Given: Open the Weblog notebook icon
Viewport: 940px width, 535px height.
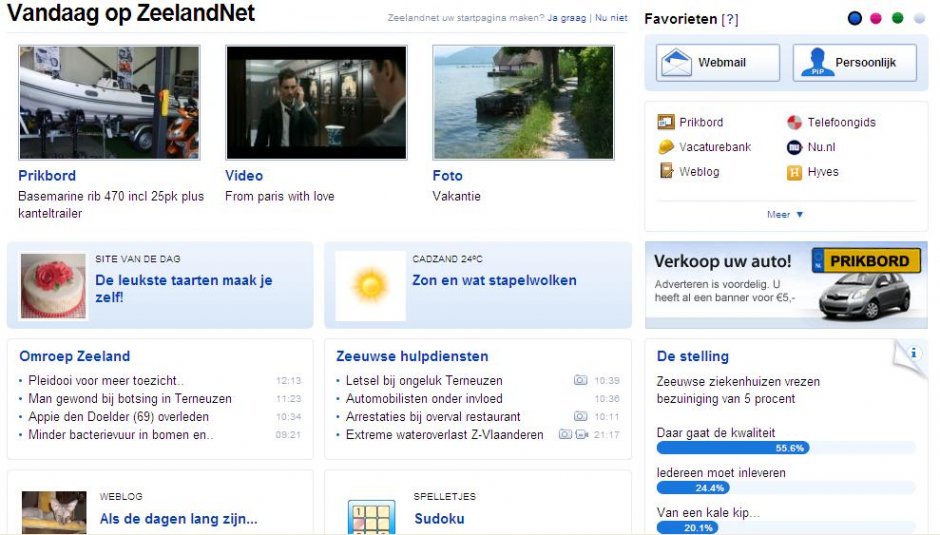Looking at the screenshot, I should click(666, 172).
